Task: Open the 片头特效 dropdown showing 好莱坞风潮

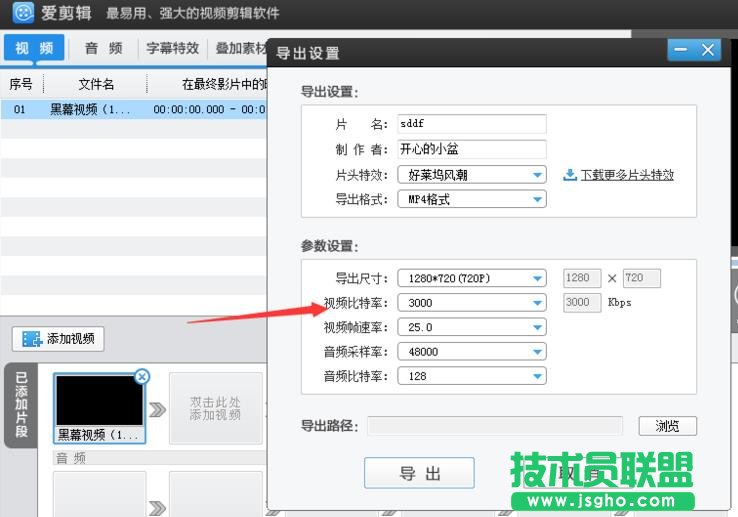Action: (472, 175)
